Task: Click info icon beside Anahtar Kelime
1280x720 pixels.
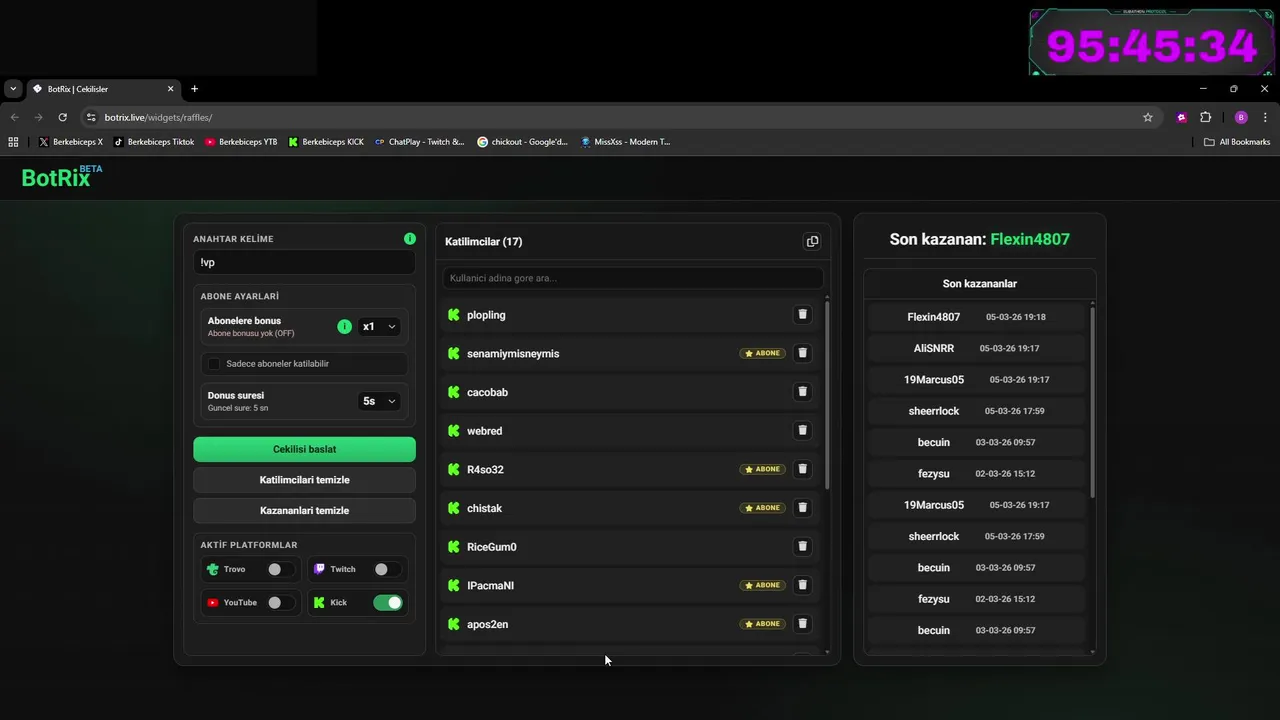Action: (409, 239)
